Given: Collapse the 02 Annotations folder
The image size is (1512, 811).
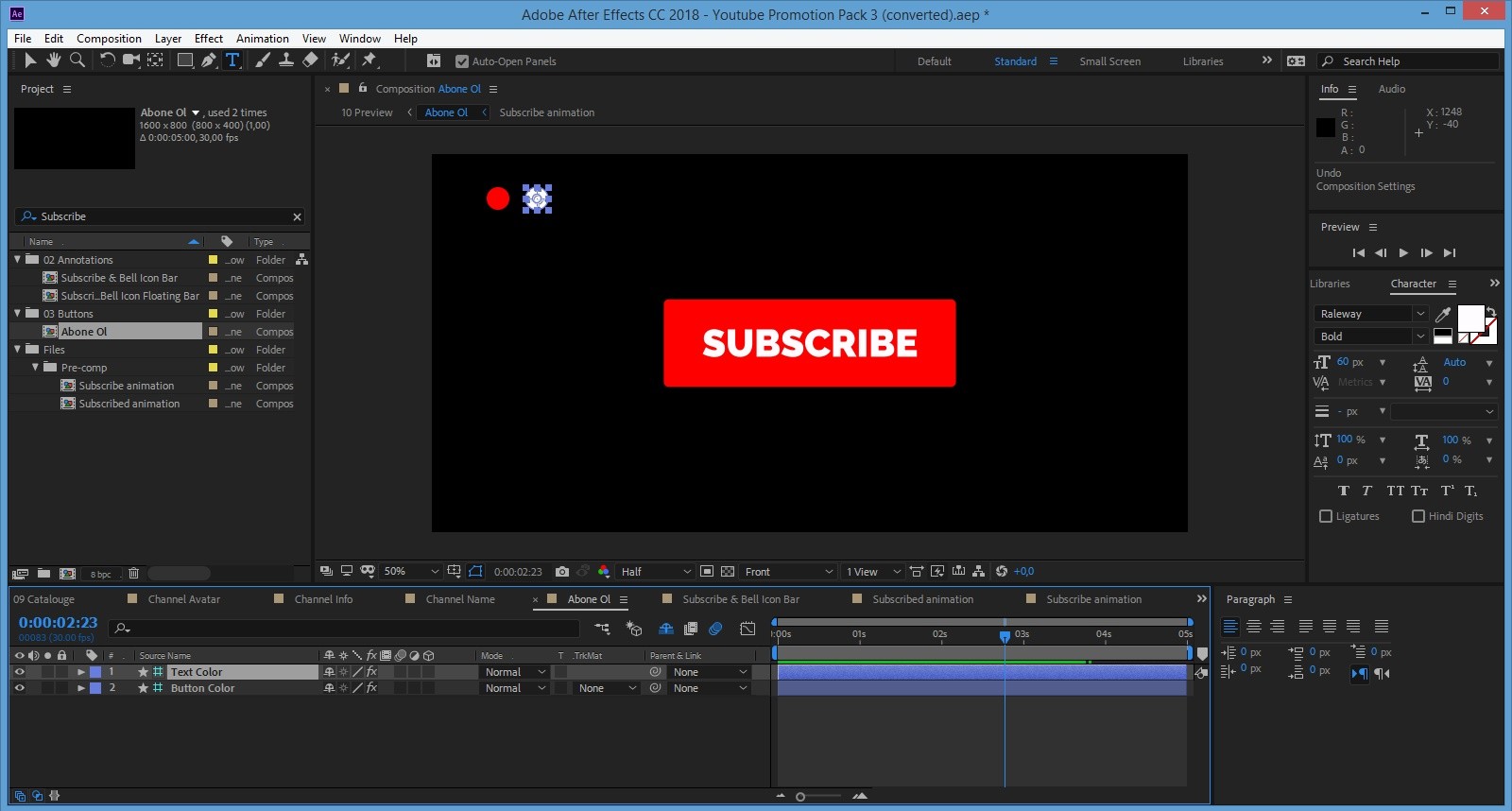Looking at the screenshot, I should (18, 259).
